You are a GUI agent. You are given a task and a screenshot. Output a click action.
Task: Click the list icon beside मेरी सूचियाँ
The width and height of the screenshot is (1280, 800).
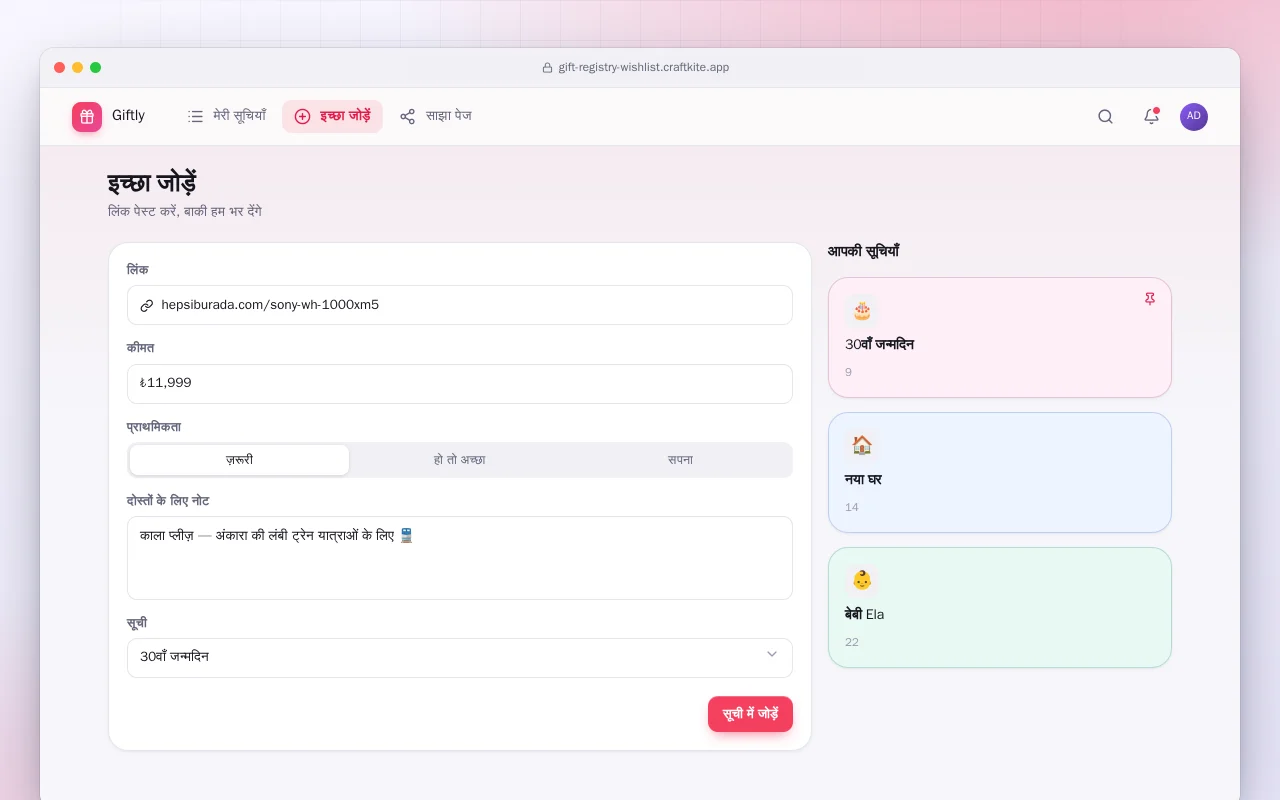196,116
